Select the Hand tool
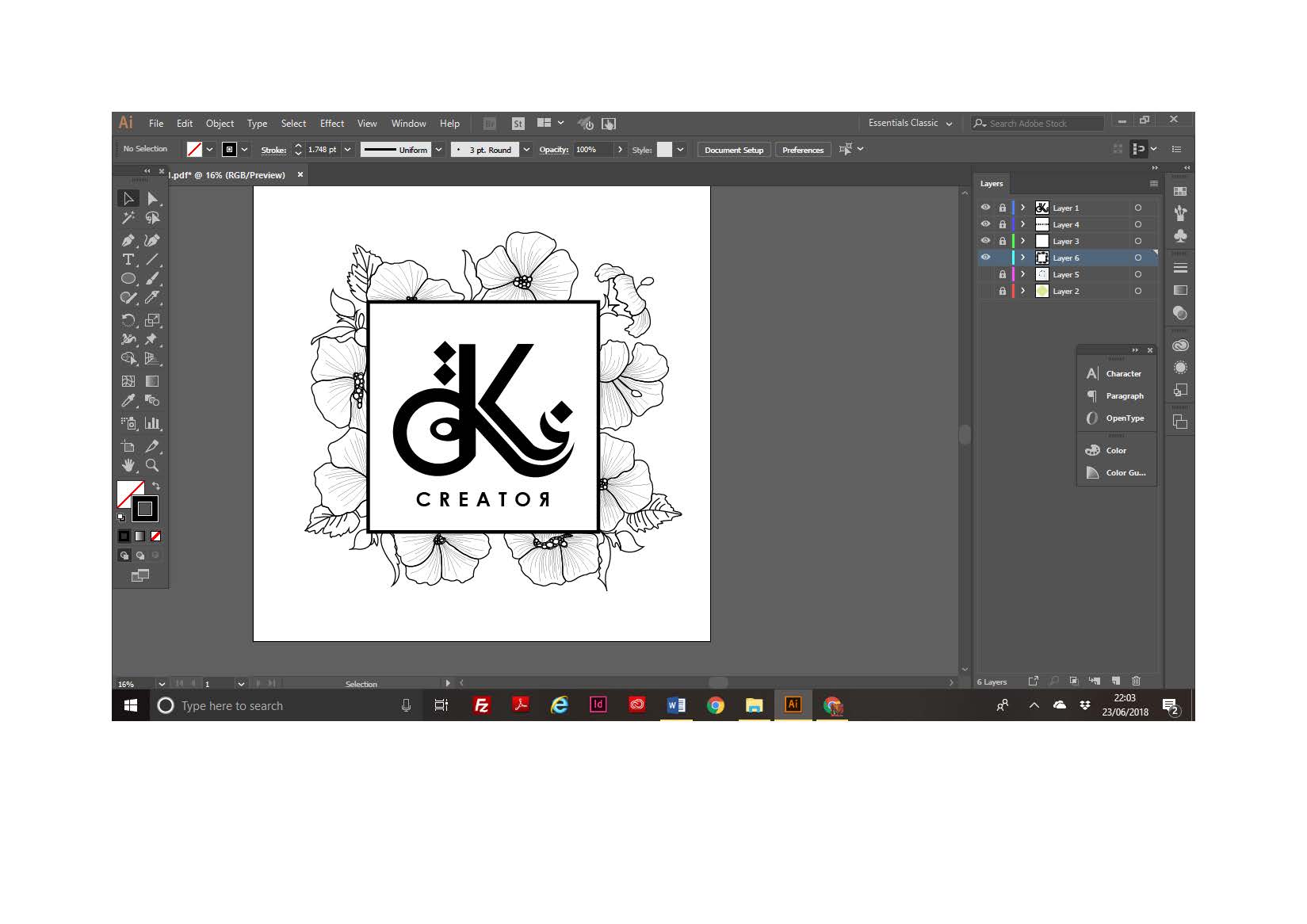This screenshot has width=1307, height=924. tap(129, 465)
